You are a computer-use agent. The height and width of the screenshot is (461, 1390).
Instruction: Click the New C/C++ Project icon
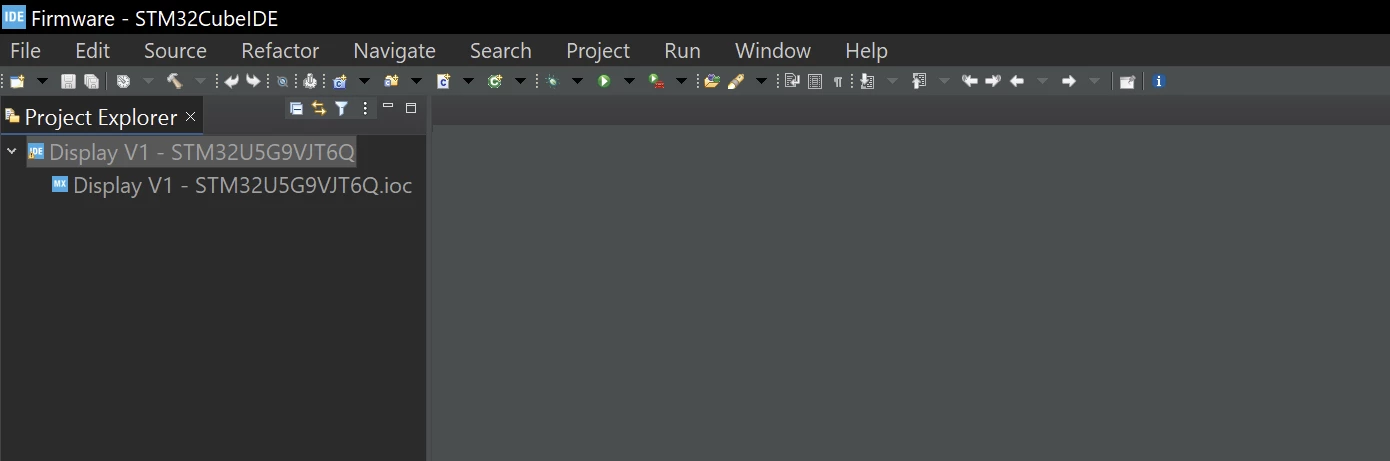pos(340,81)
